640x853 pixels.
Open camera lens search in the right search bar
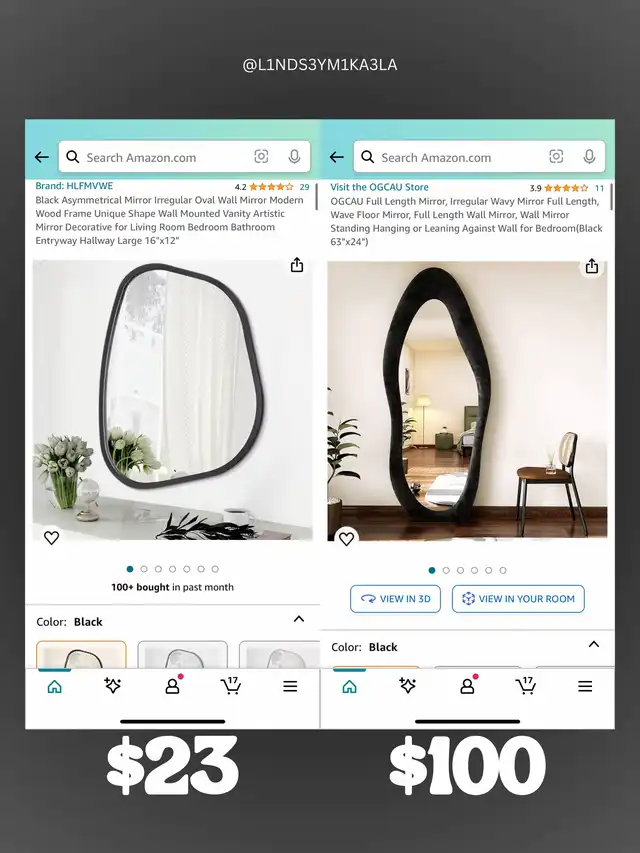pyautogui.click(x=556, y=157)
